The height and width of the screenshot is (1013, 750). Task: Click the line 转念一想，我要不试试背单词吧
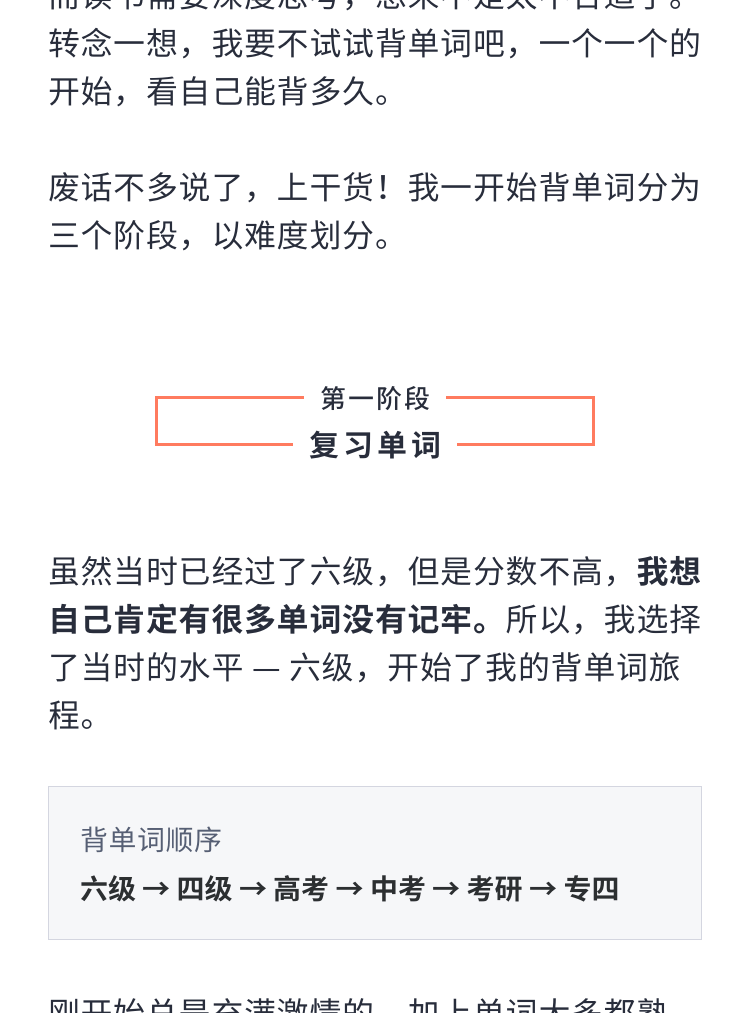[x=375, y=44]
